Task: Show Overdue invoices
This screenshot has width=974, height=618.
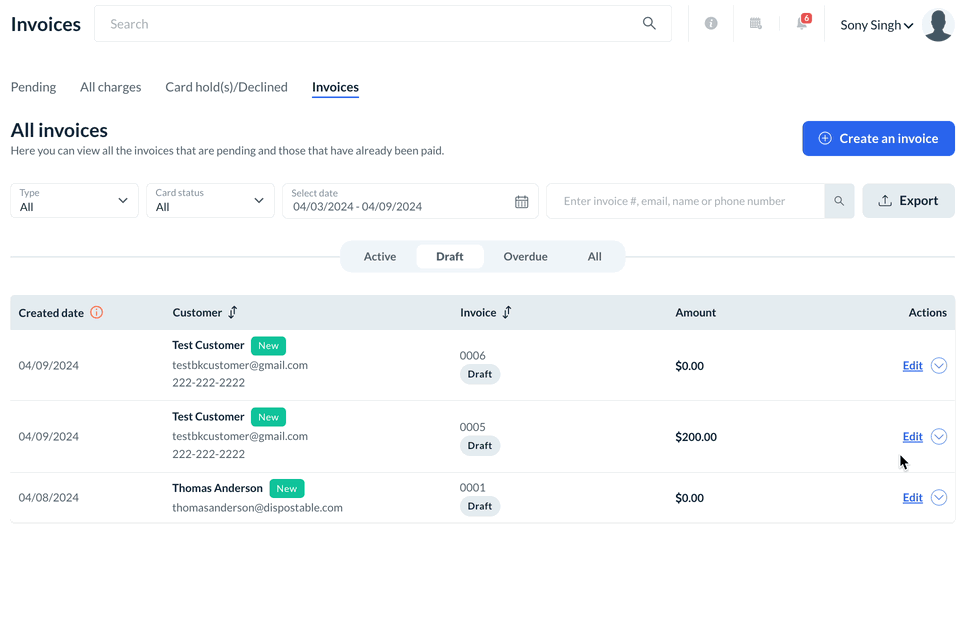Action: click(x=525, y=257)
